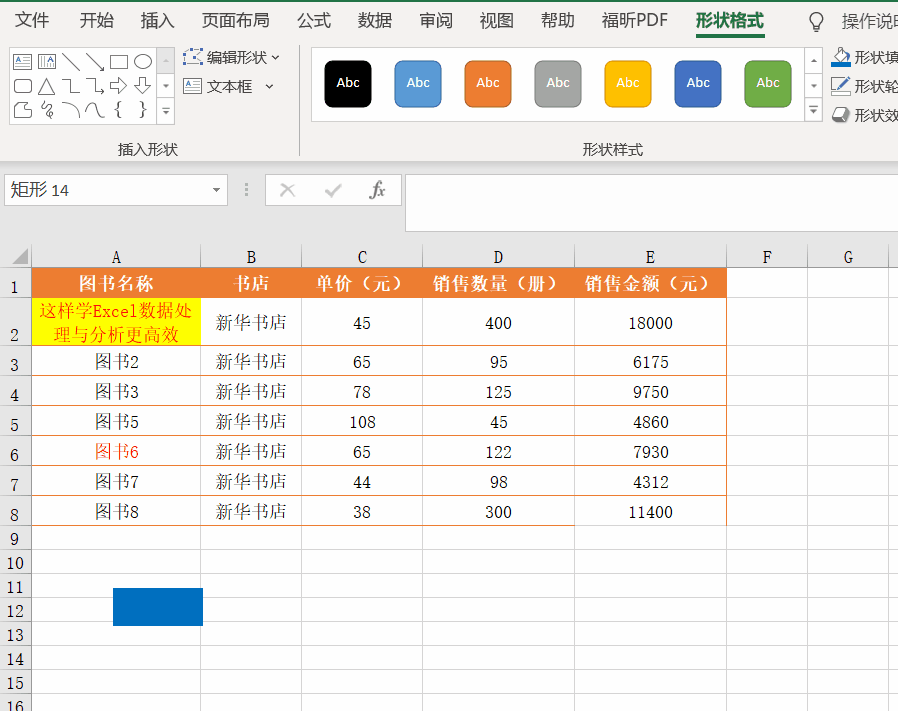This screenshot has width=898, height=711.
Task: Apply the black Abc shape style
Action: pos(348,84)
